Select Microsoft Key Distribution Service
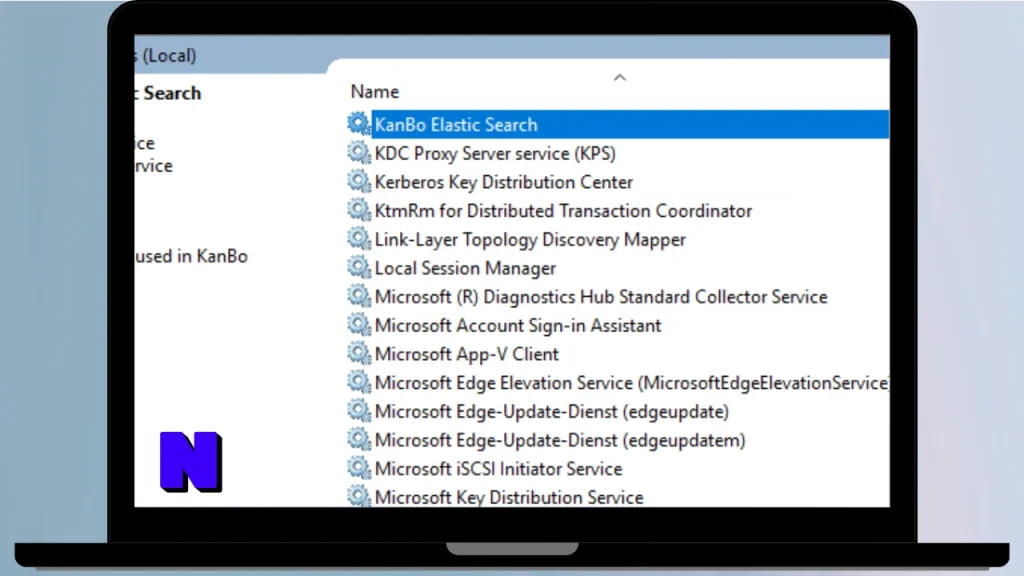 [x=509, y=498]
